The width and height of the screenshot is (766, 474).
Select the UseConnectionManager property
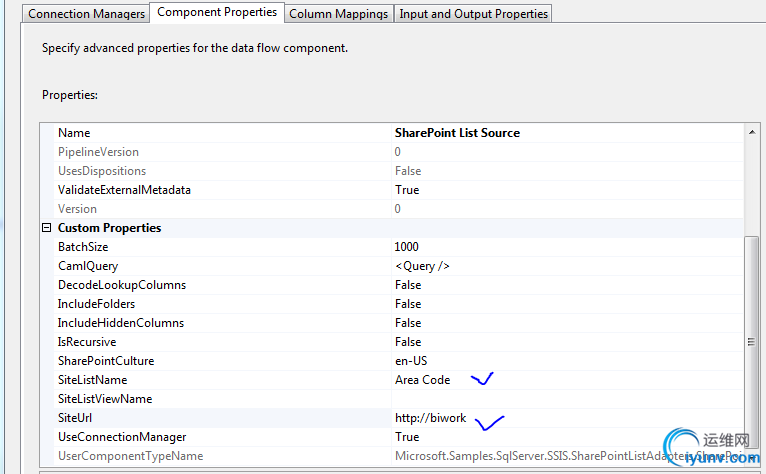tap(122, 437)
